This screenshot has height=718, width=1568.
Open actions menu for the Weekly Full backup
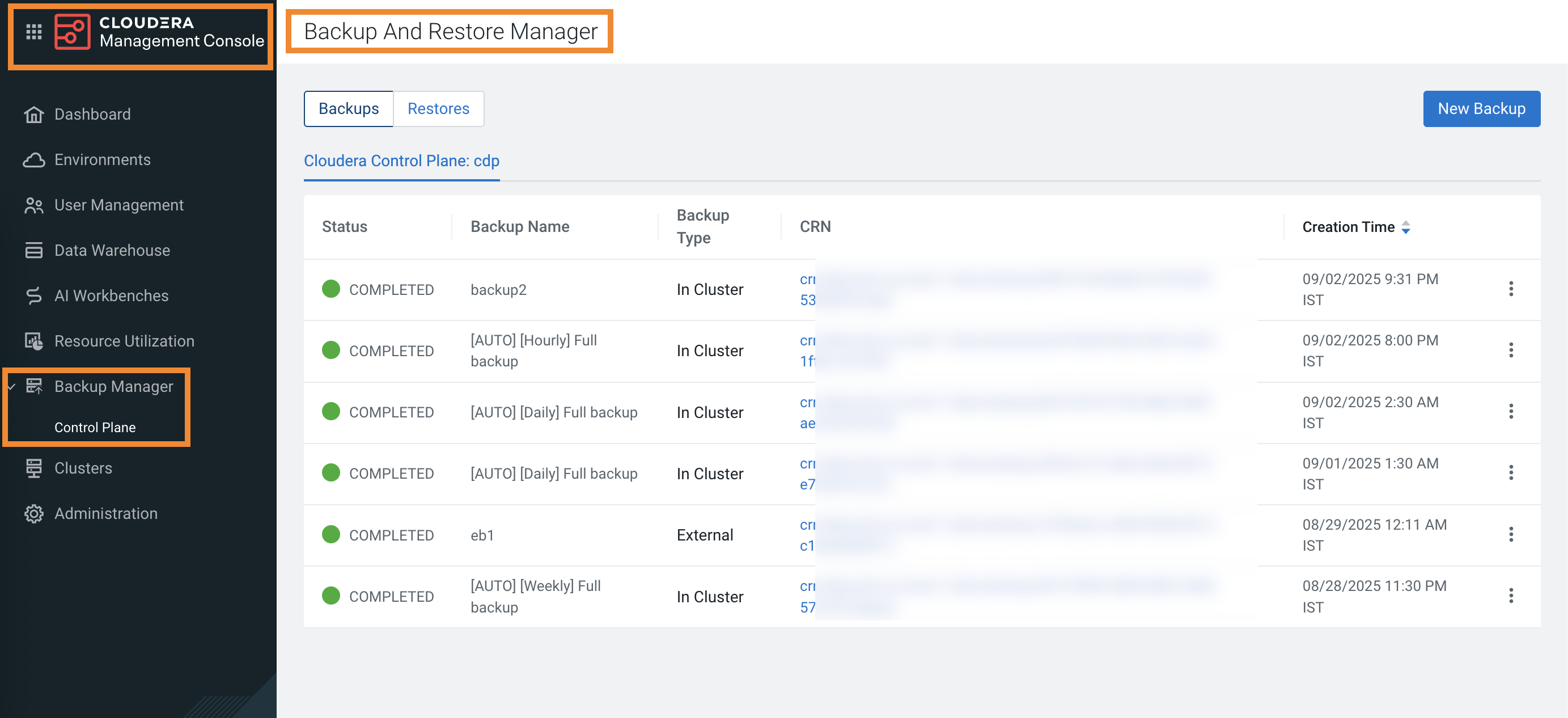(x=1512, y=595)
